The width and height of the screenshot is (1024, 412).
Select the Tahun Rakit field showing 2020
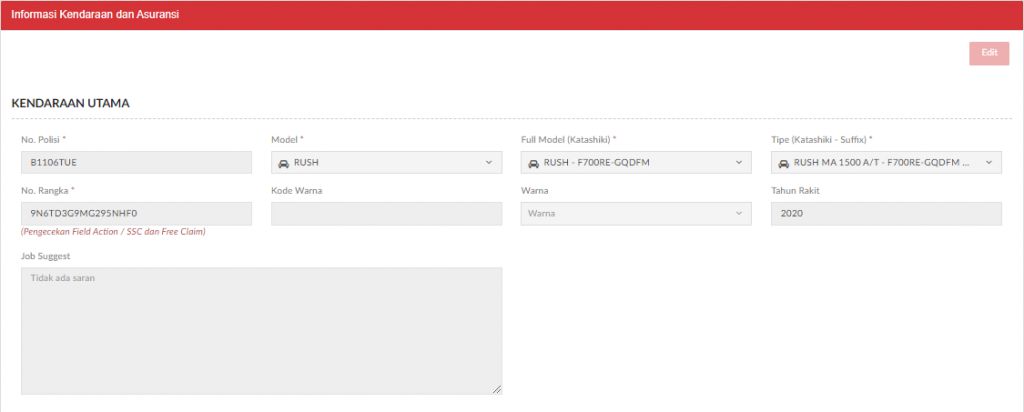(886, 214)
